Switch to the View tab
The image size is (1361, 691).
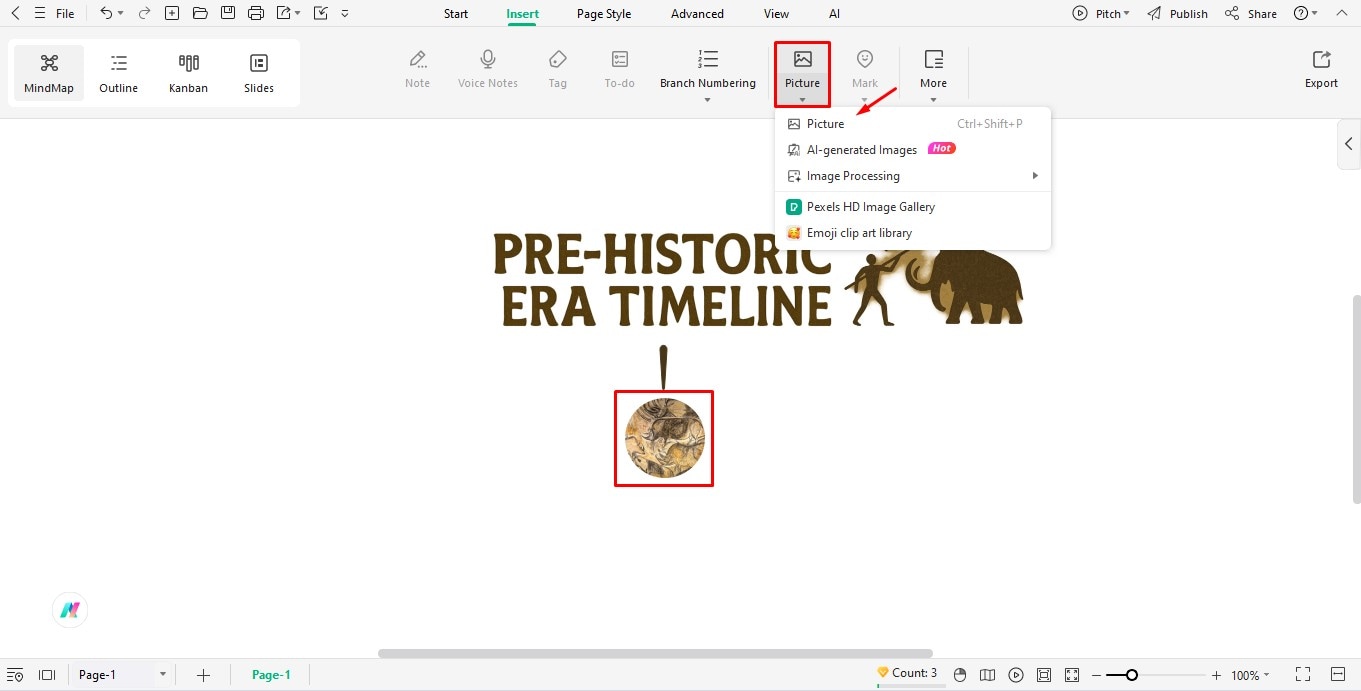[x=776, y=14]
